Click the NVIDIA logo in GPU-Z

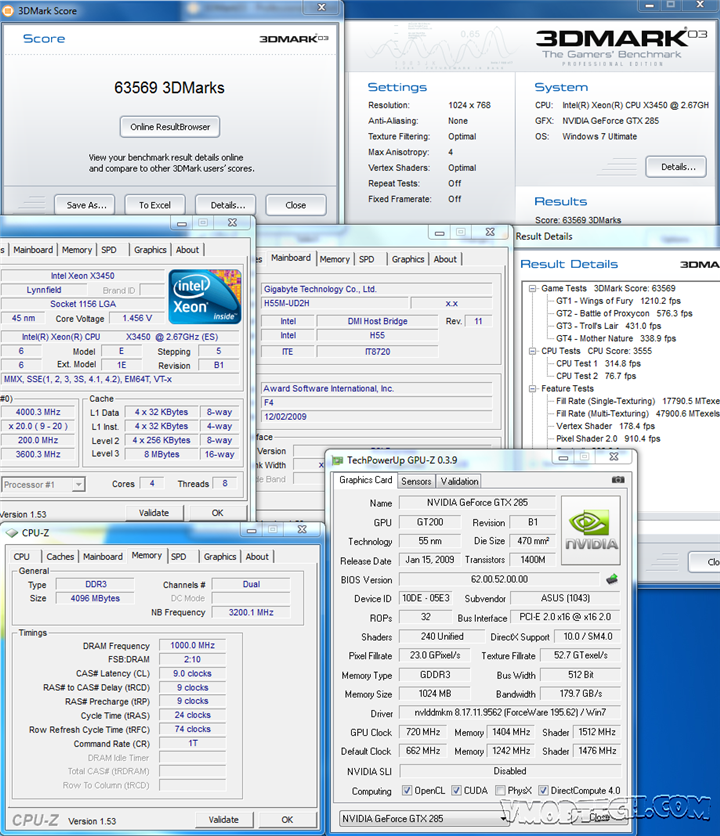591,530
